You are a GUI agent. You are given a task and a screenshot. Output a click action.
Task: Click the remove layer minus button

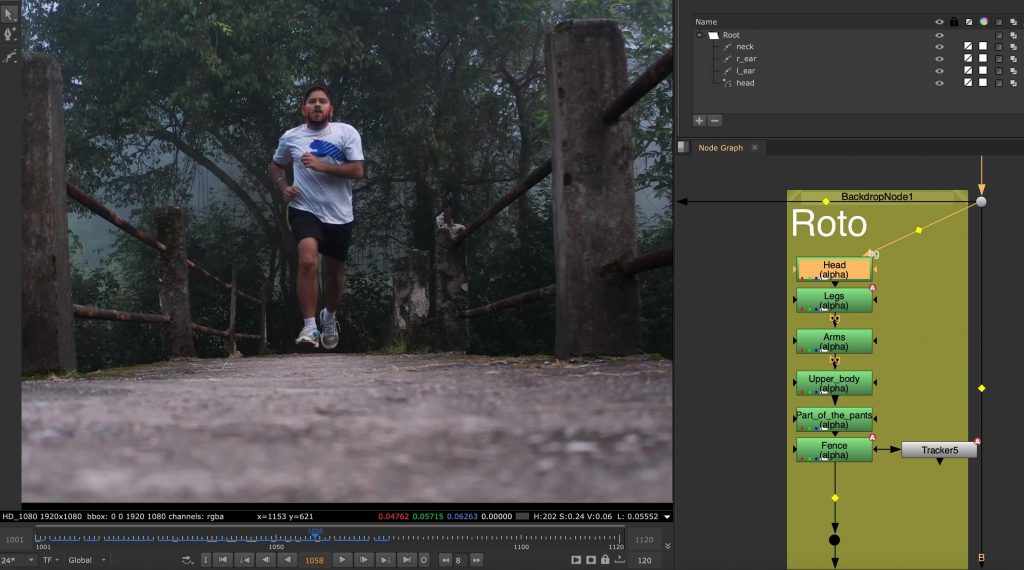point(714,120)
